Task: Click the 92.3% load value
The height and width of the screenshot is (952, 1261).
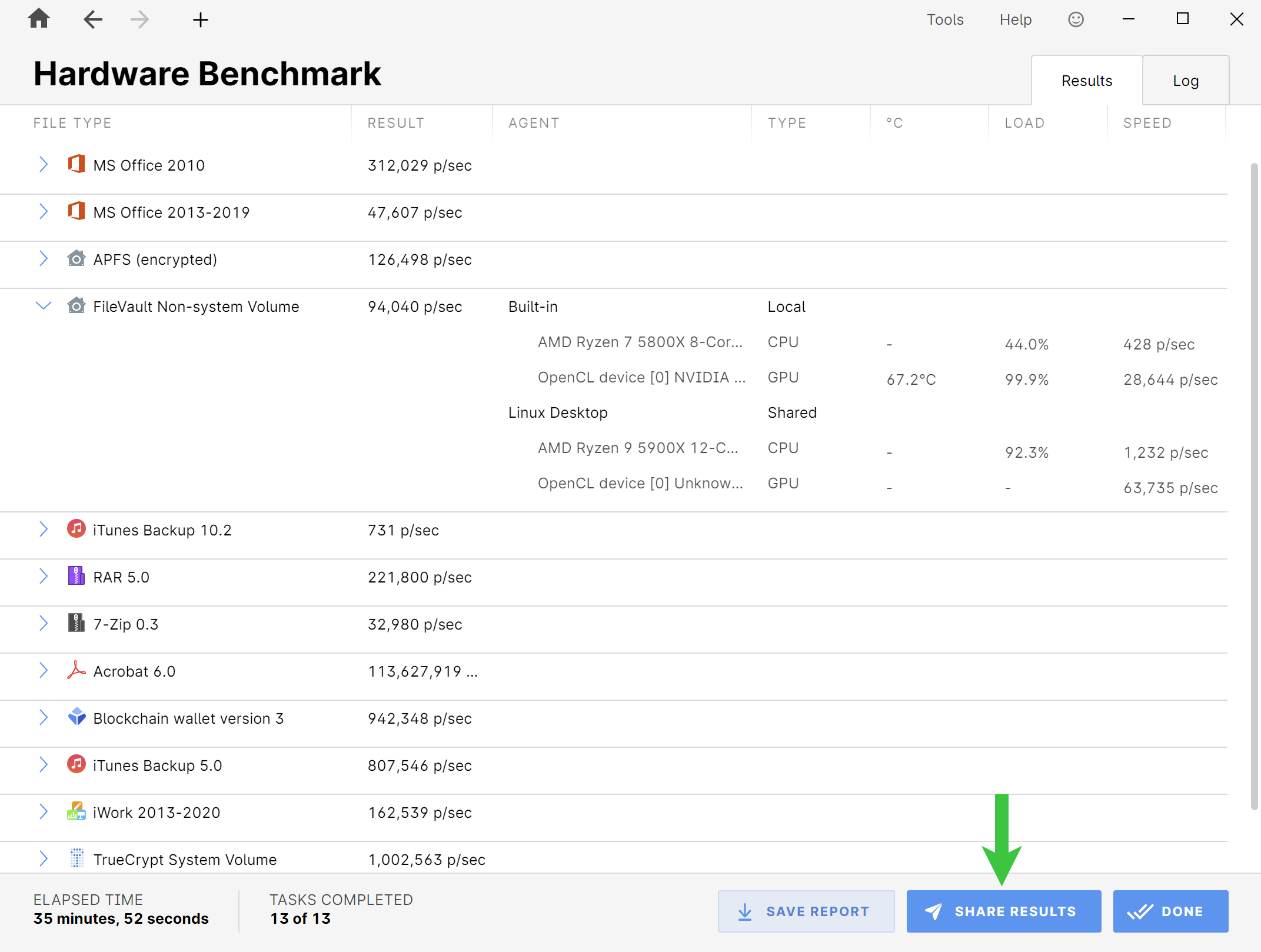Action: pyautogui.click(x=1027, y=452)
